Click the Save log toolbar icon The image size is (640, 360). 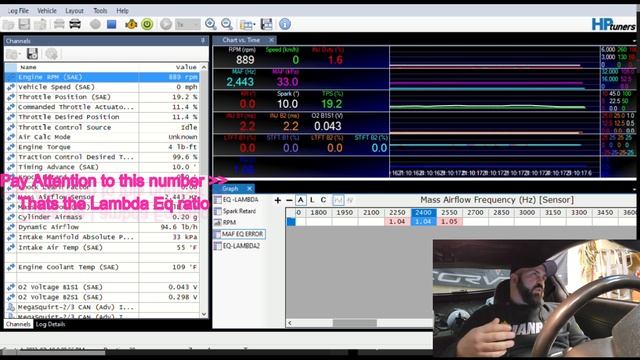click(x=24, y=24)
